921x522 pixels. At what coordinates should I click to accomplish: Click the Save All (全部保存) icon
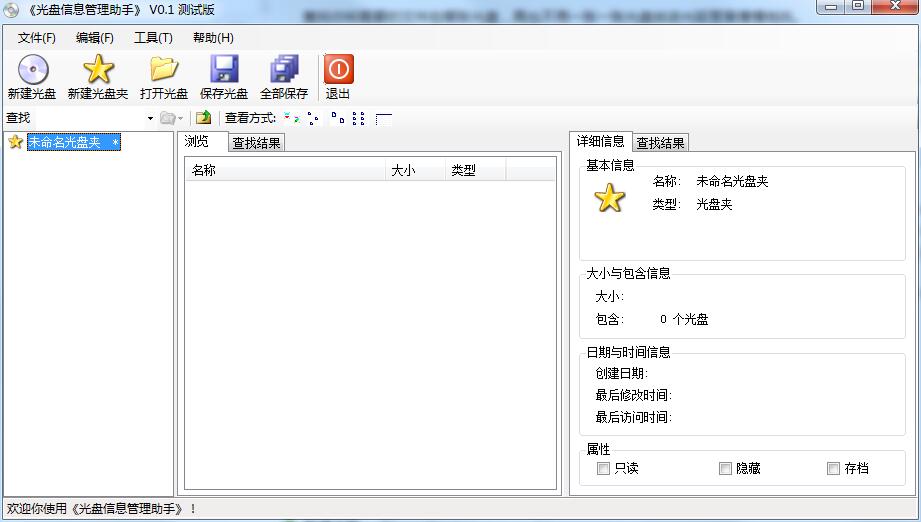(x=284, y=70)
